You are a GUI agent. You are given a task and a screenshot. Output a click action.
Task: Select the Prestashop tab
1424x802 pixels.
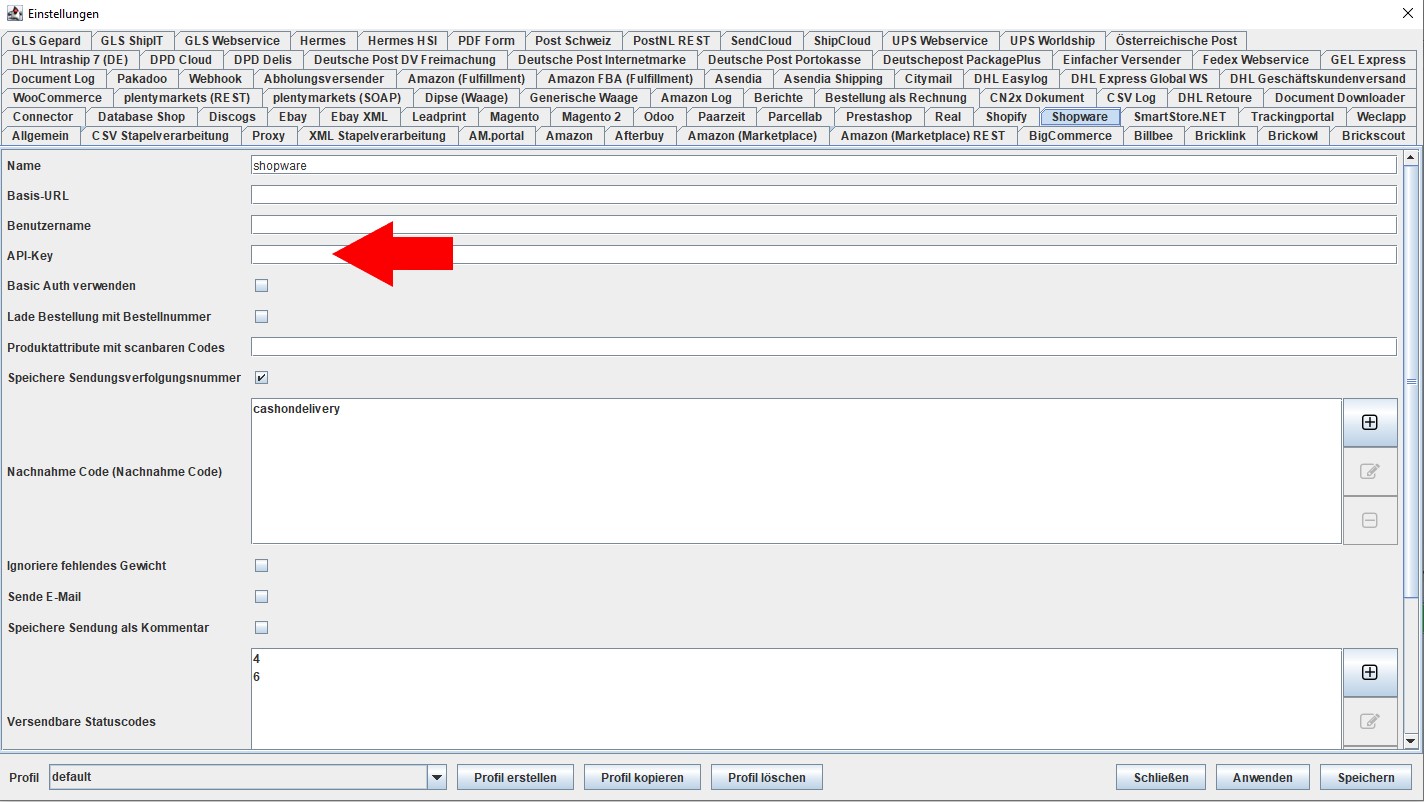pyautogui.click(x=879, y=117)
